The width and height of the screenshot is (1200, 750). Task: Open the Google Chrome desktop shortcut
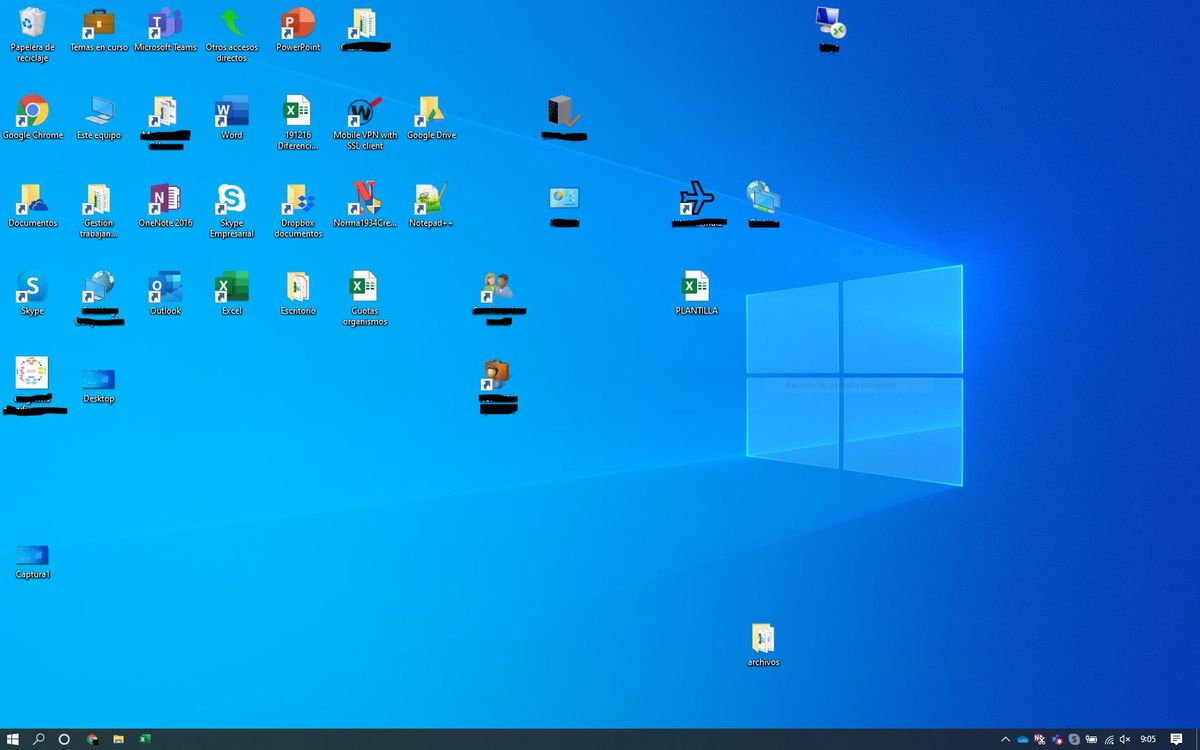click(33, 118)
